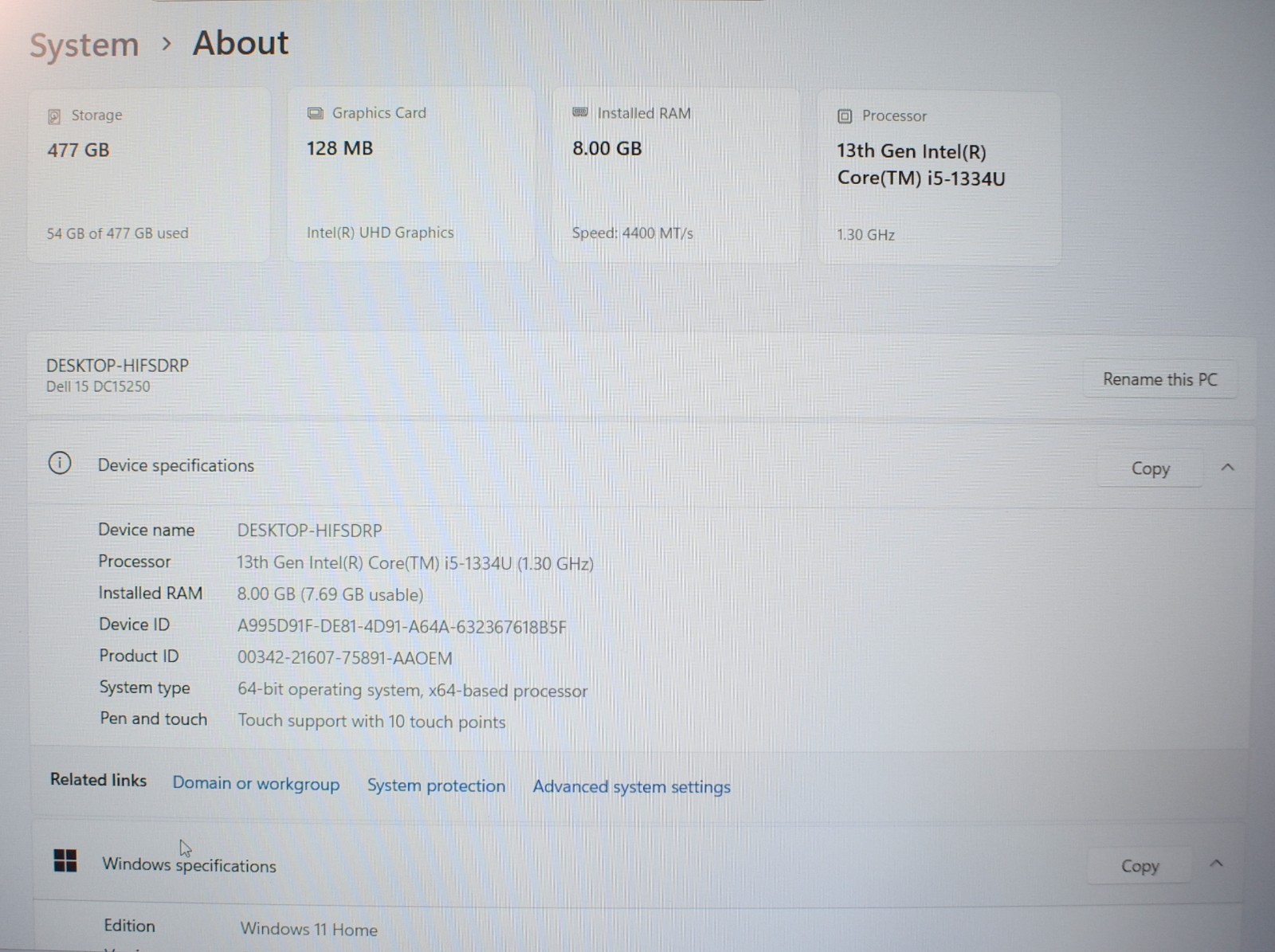Click the Windows specifications header text
The width and height of the screenshot is (1275, 952).
(x=189, y=865)
